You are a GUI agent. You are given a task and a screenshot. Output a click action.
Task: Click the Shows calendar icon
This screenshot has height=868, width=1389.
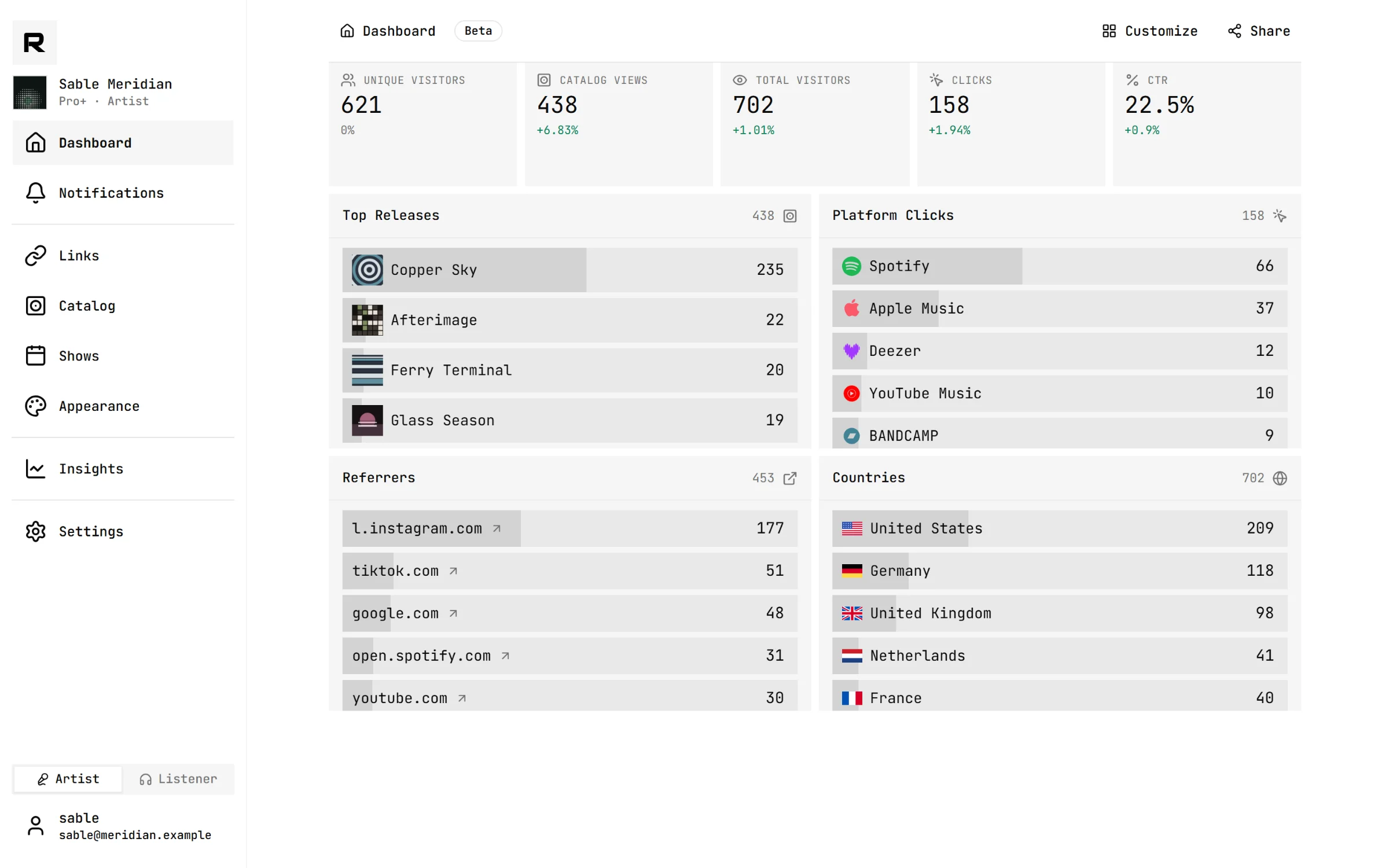[35, 355]
